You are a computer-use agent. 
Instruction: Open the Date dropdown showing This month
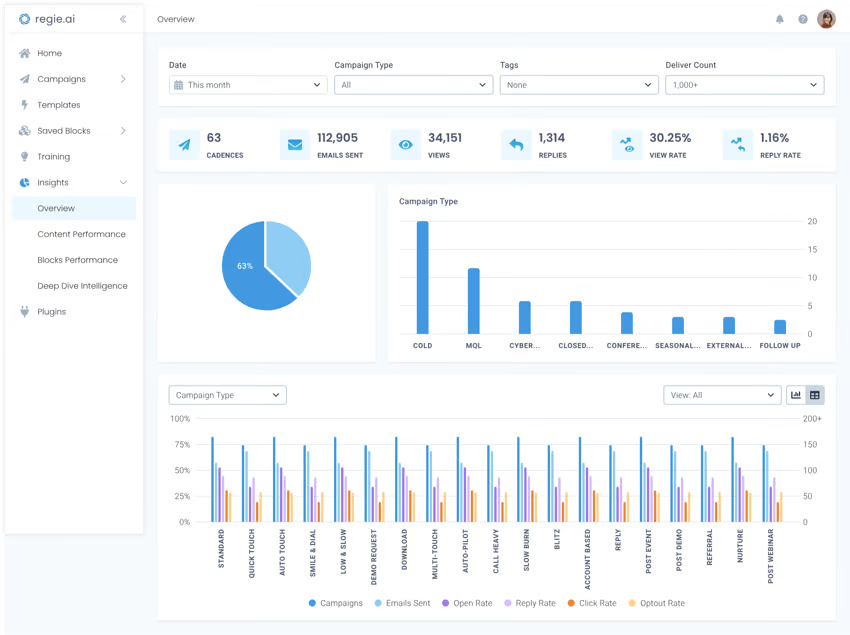click(x=248, y=85)
